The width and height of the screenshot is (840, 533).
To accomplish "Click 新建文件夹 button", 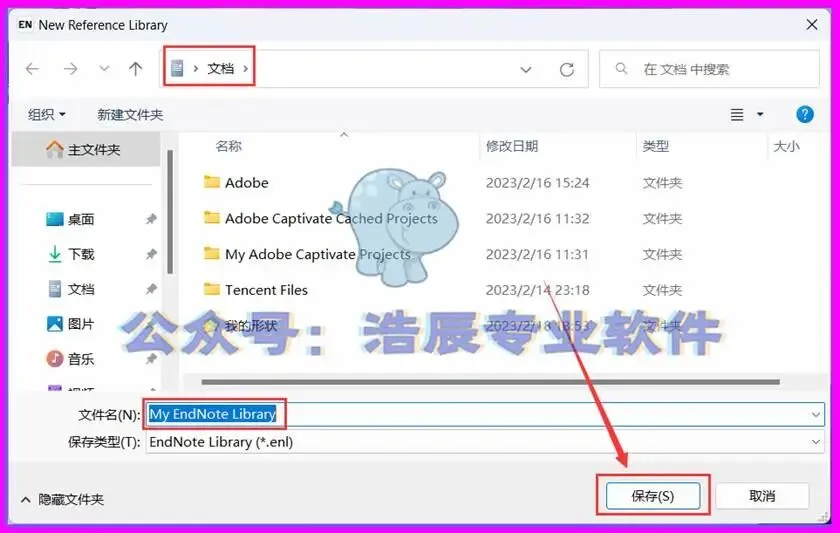I will click(x=130, y=114).
